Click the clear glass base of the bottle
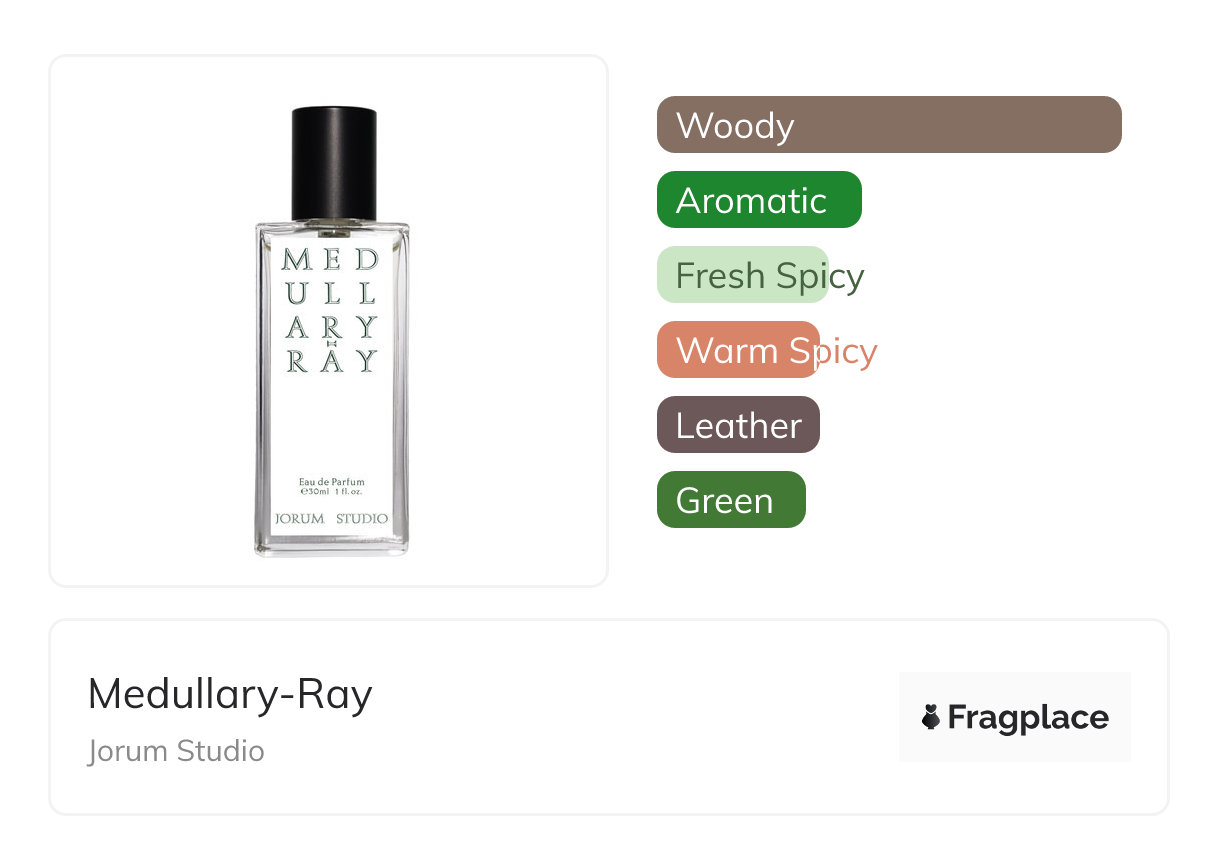The height and width of the screenshot is (864, 1218). 331,545
